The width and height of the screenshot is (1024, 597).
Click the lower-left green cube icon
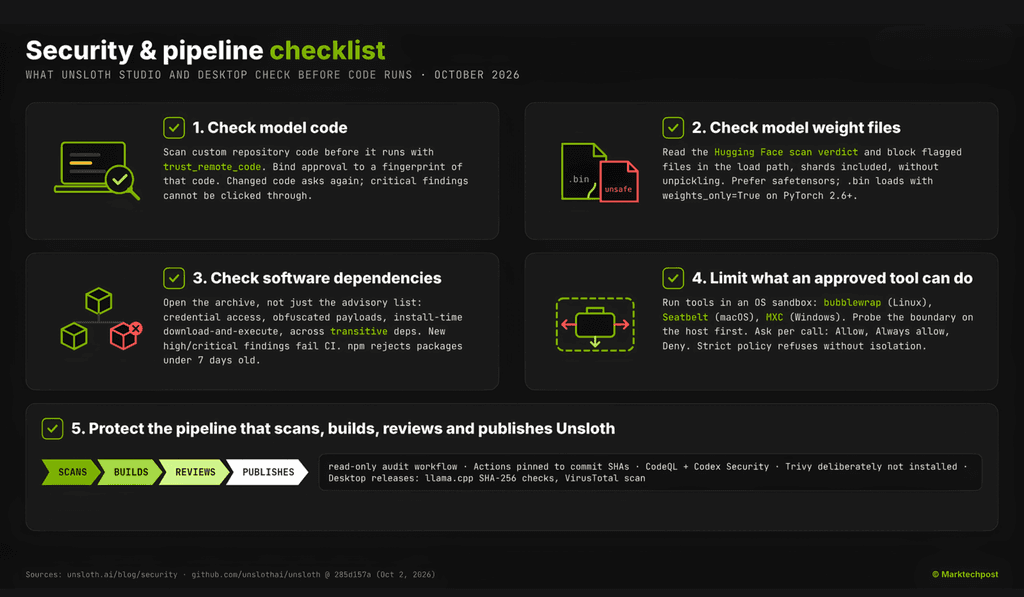pos(74,336)
